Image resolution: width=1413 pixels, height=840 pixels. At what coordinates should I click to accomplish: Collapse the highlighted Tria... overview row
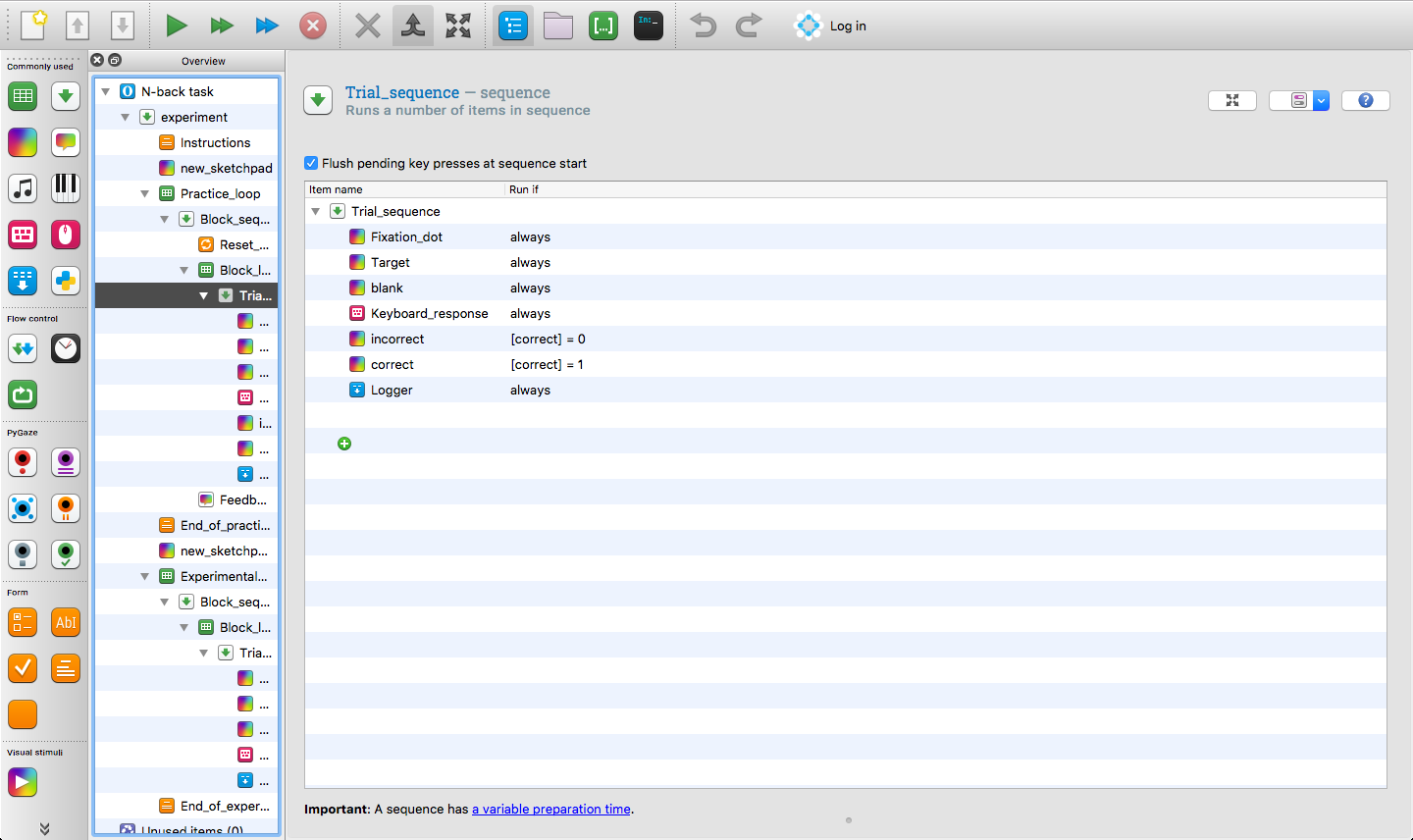pyautogui.click(x=203, y=295)
